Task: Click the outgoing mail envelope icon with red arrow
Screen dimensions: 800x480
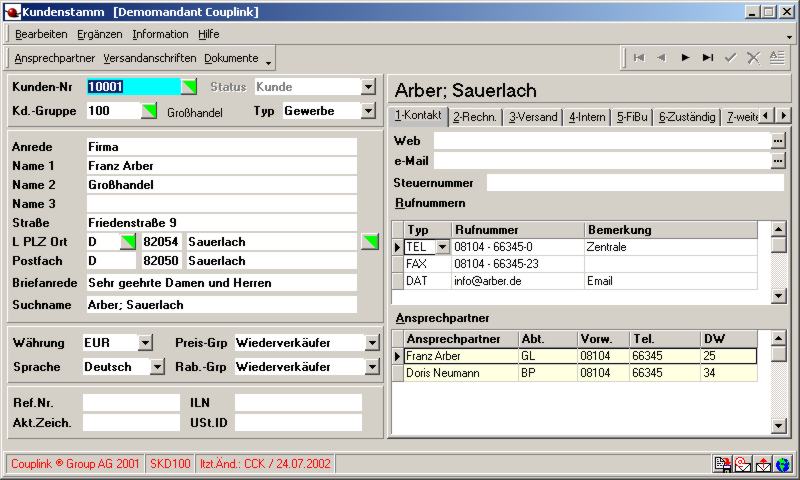Action: [x=763, y=464]
